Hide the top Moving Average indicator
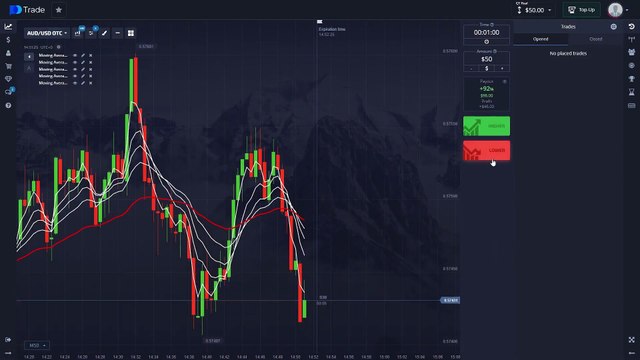The image size is (640, 360). (75, 56)
